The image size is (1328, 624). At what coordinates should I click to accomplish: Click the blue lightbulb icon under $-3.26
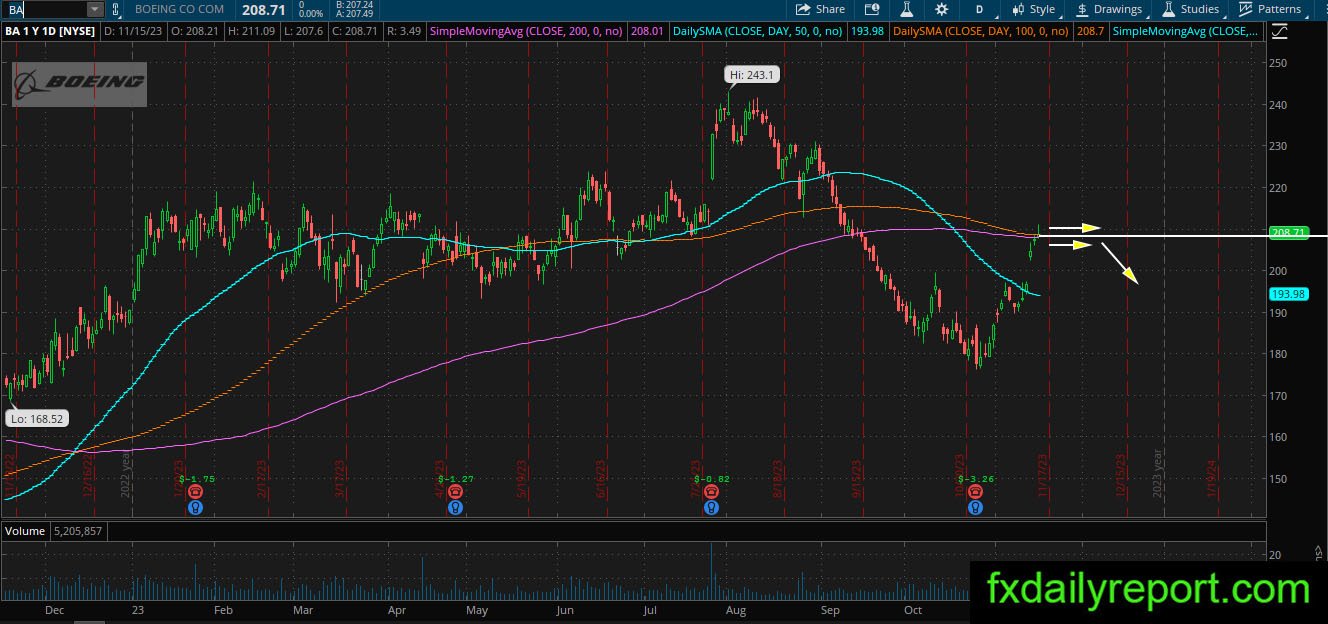(x=975, y=507)
